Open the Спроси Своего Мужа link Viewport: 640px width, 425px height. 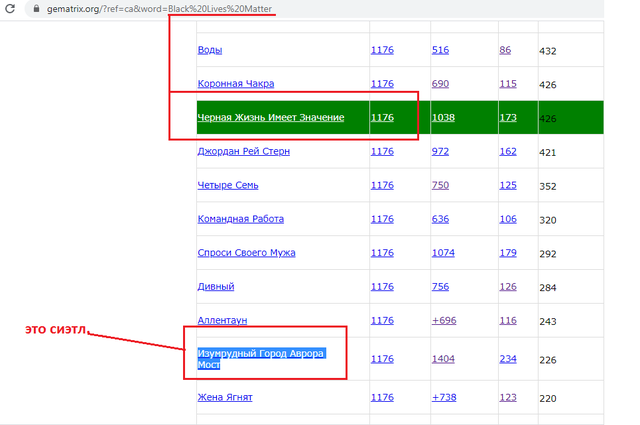246,253
